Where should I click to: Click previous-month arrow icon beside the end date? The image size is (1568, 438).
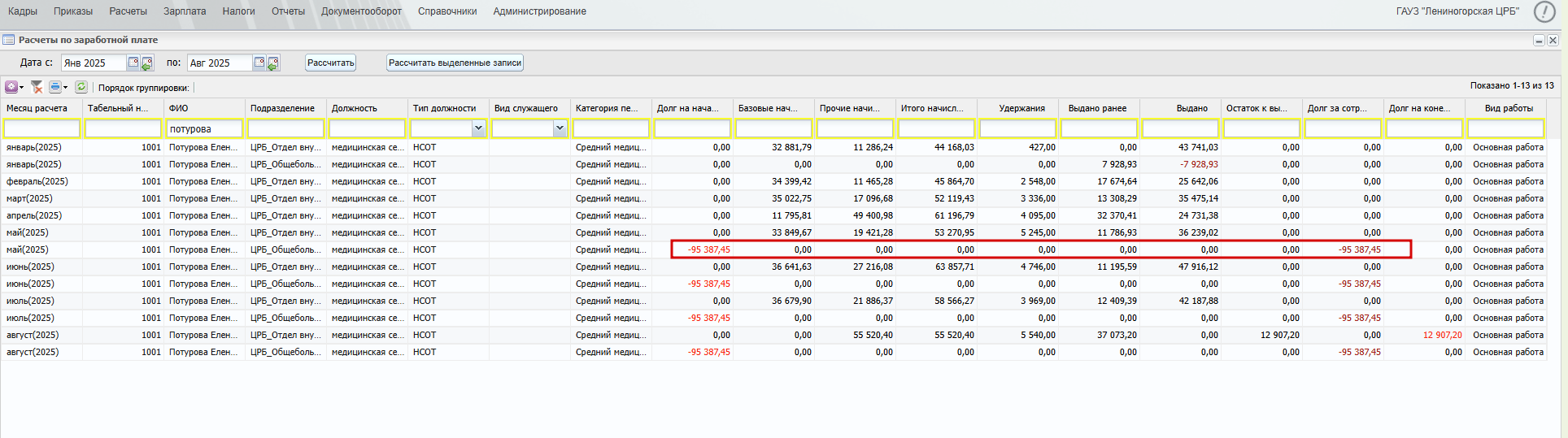[273, 63]
